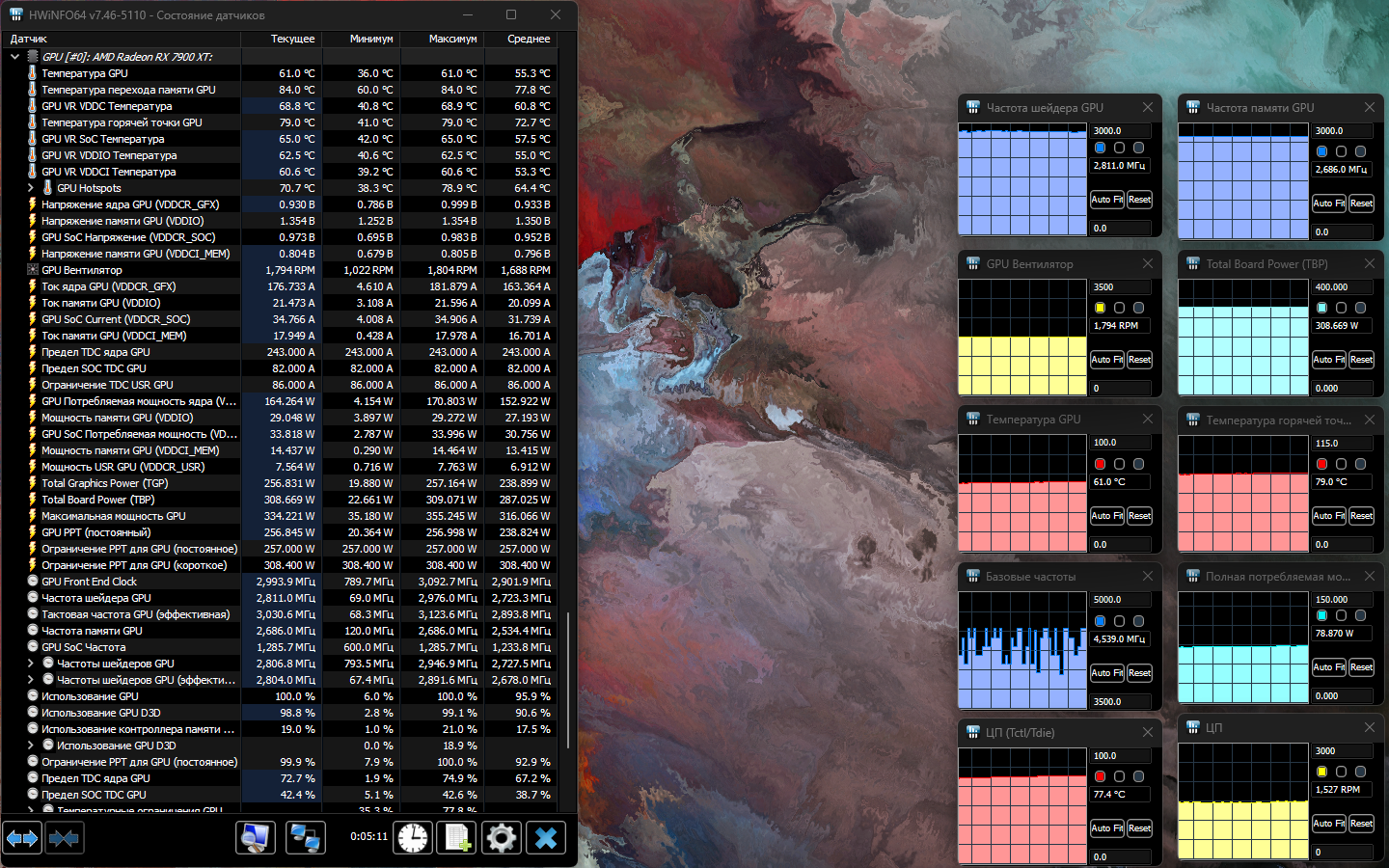Click the 3500.0 minimum field in Базовые частоты
Viewport: 1389px width, 868px height.
point(1121,702)
